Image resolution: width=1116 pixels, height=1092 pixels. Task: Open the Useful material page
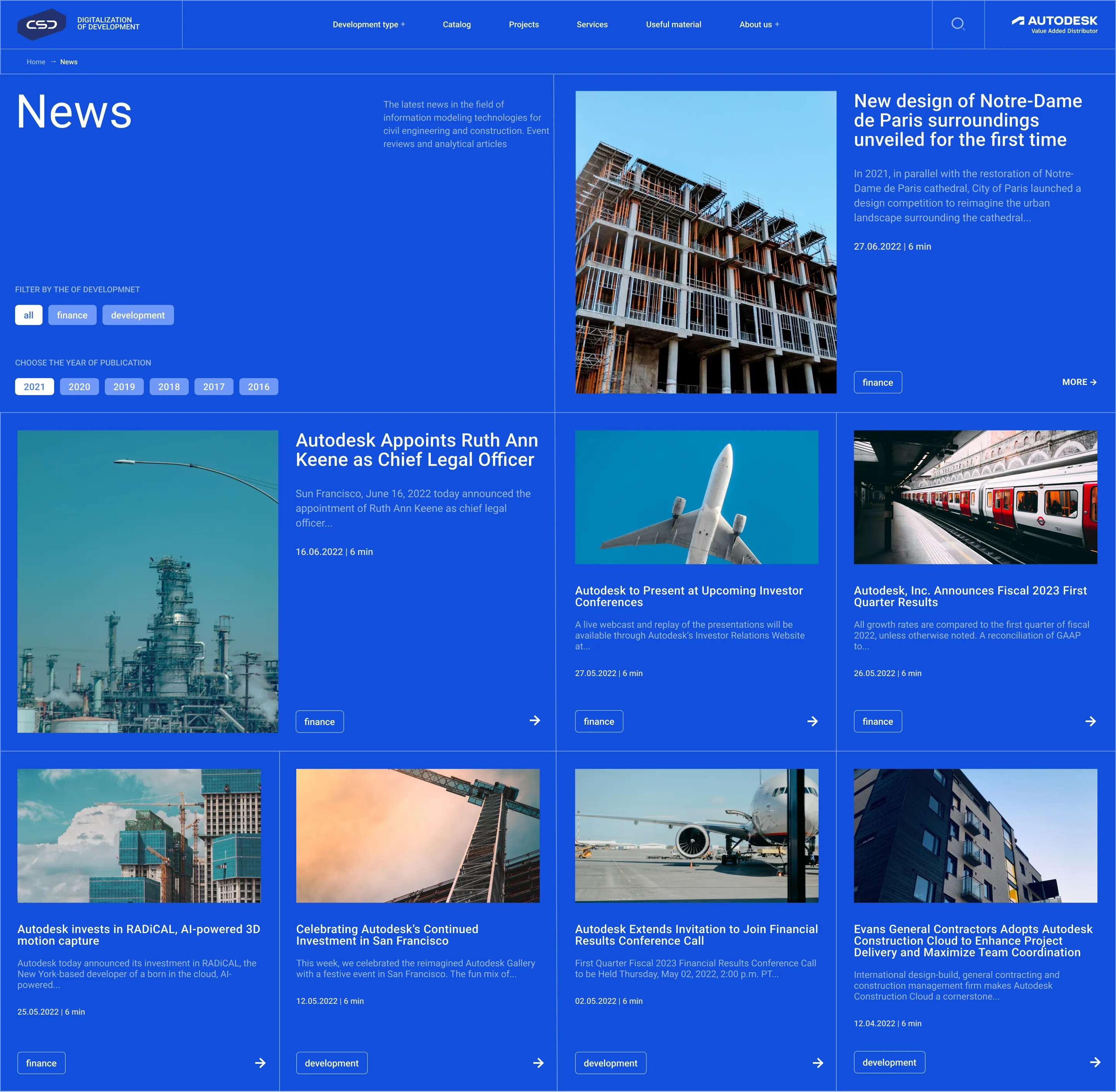674,25
